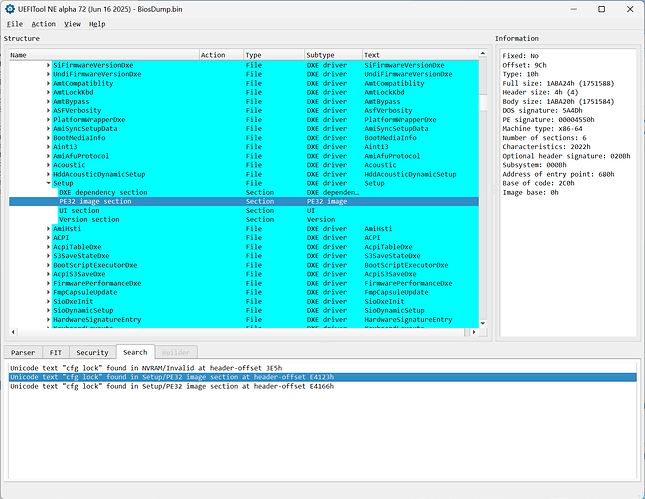Screen dimensions: 645x499
Task: Collapse the Setup tree node
Action: pyautogui.click(x=49, y=183)
